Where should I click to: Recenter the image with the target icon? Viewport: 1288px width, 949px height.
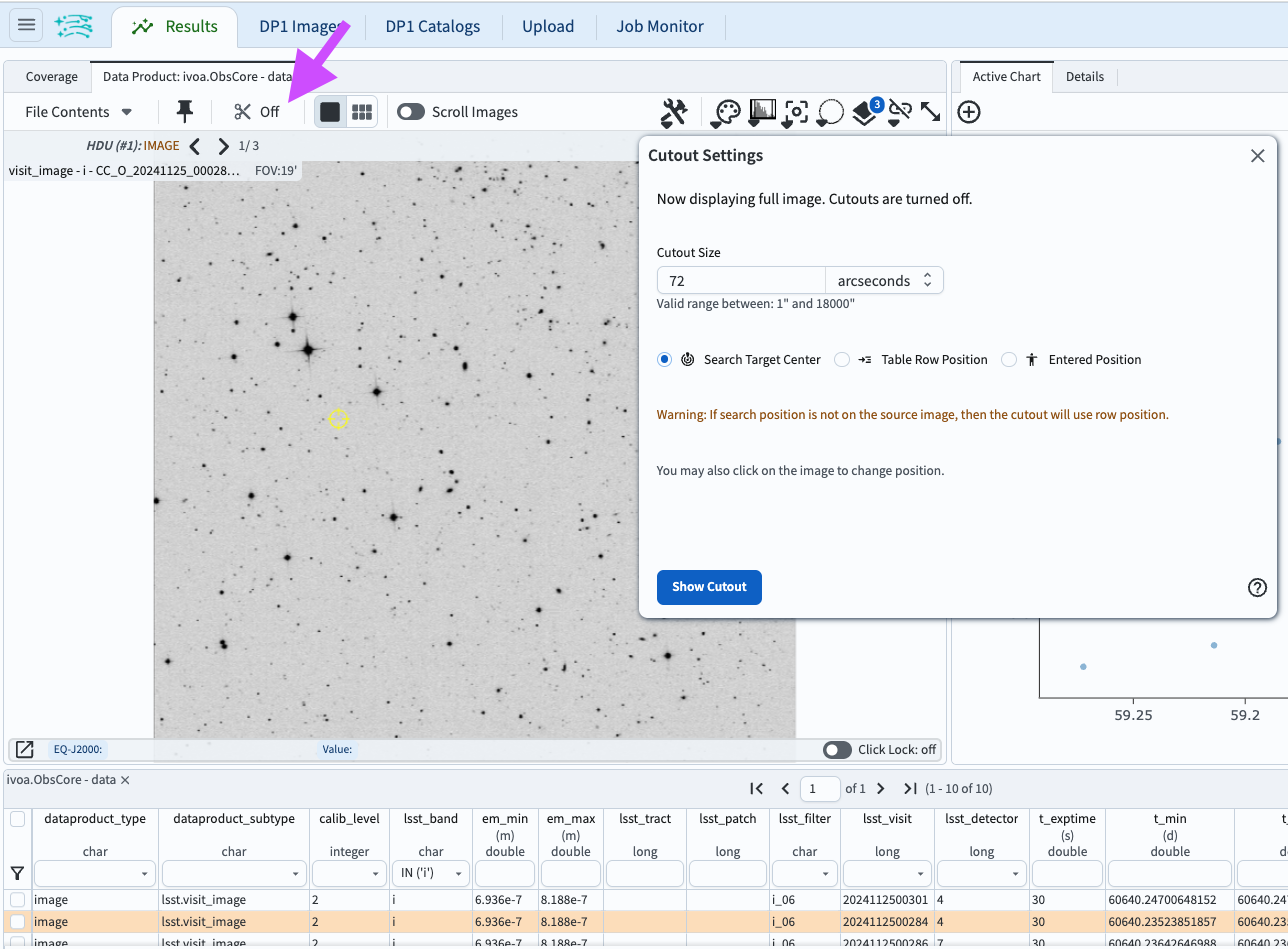[795, 112]
